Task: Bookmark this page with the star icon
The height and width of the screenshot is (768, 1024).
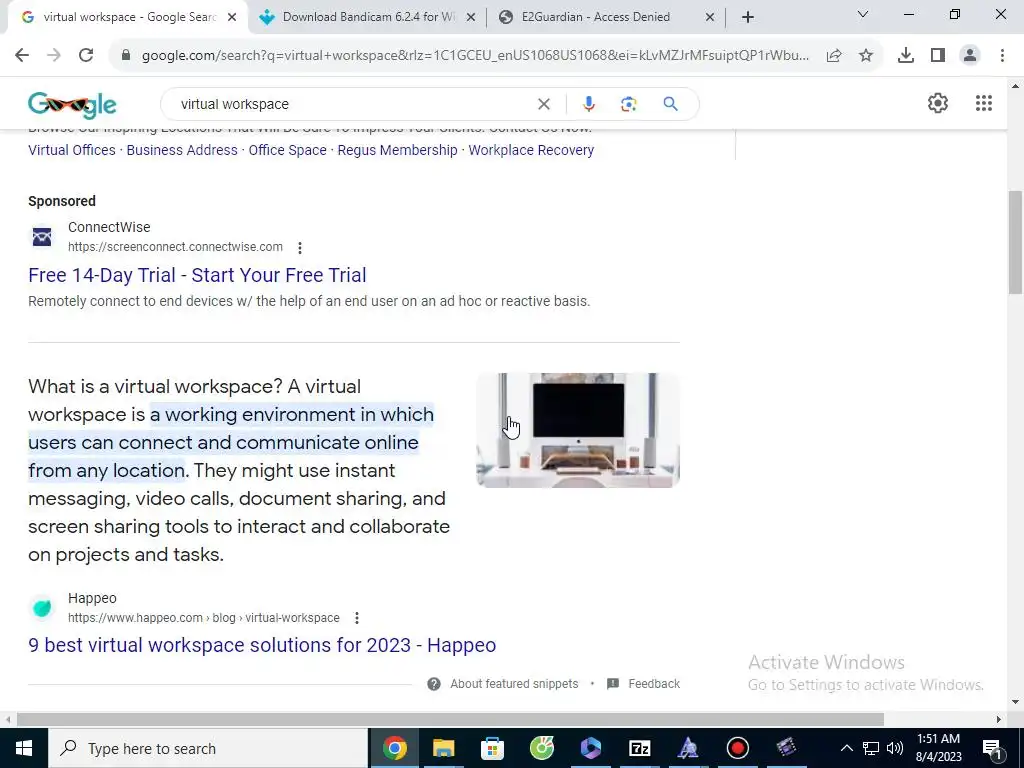Action: point(866,56)
